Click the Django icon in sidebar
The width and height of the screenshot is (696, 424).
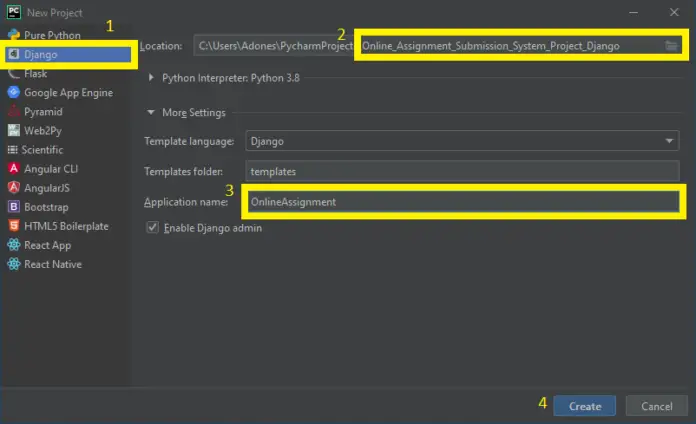[x=14, y=54]
